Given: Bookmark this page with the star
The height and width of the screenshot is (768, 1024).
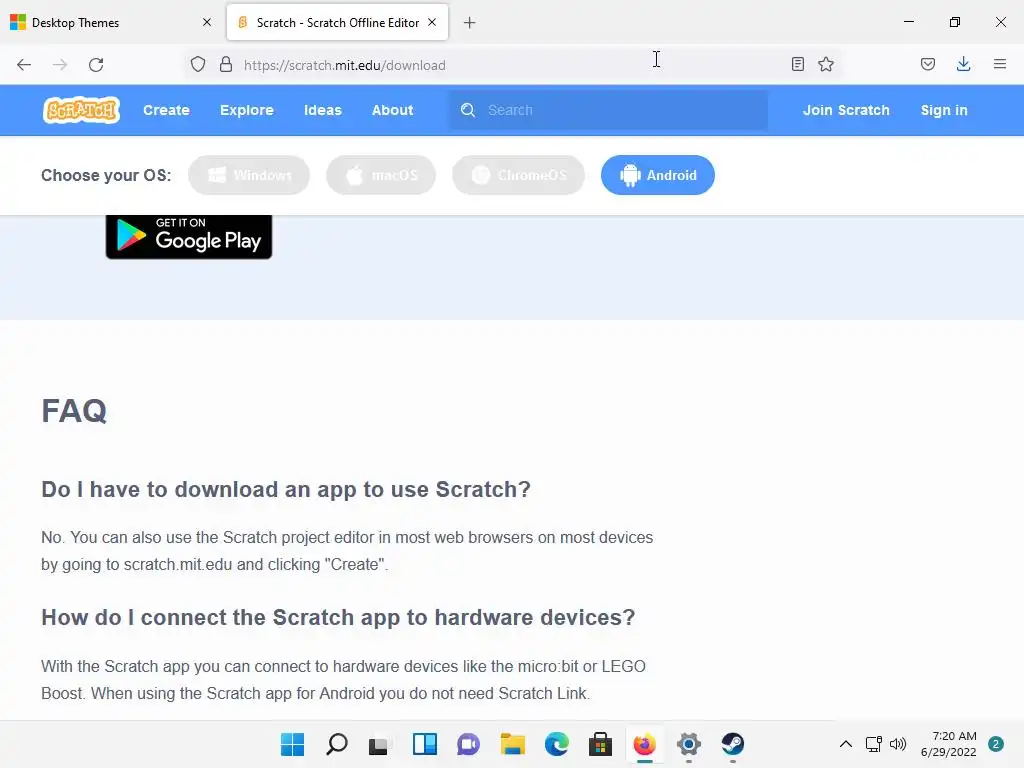Looking at the screenshot, I should (826, 64).
